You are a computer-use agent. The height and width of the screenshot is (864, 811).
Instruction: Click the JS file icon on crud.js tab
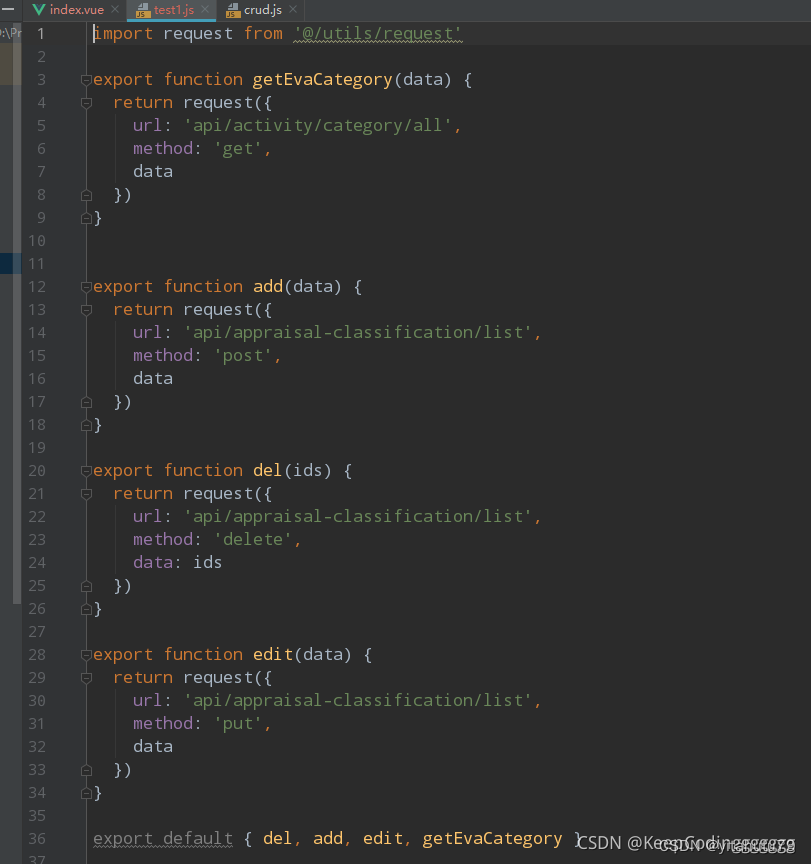tap(233, 10)
